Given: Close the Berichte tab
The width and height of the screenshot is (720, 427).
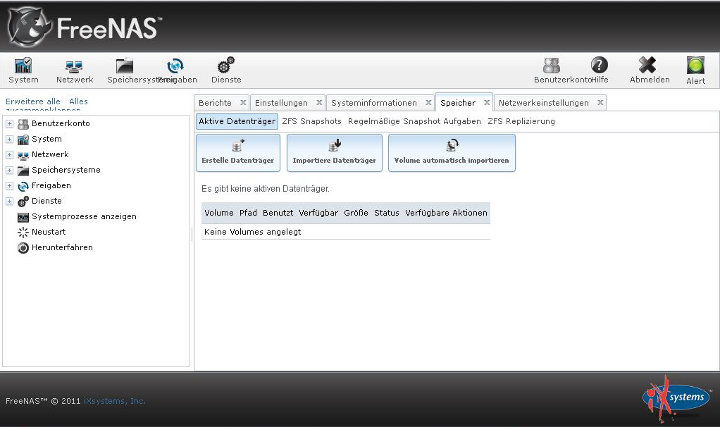Looking at the screenshot, I should [243, 102].
